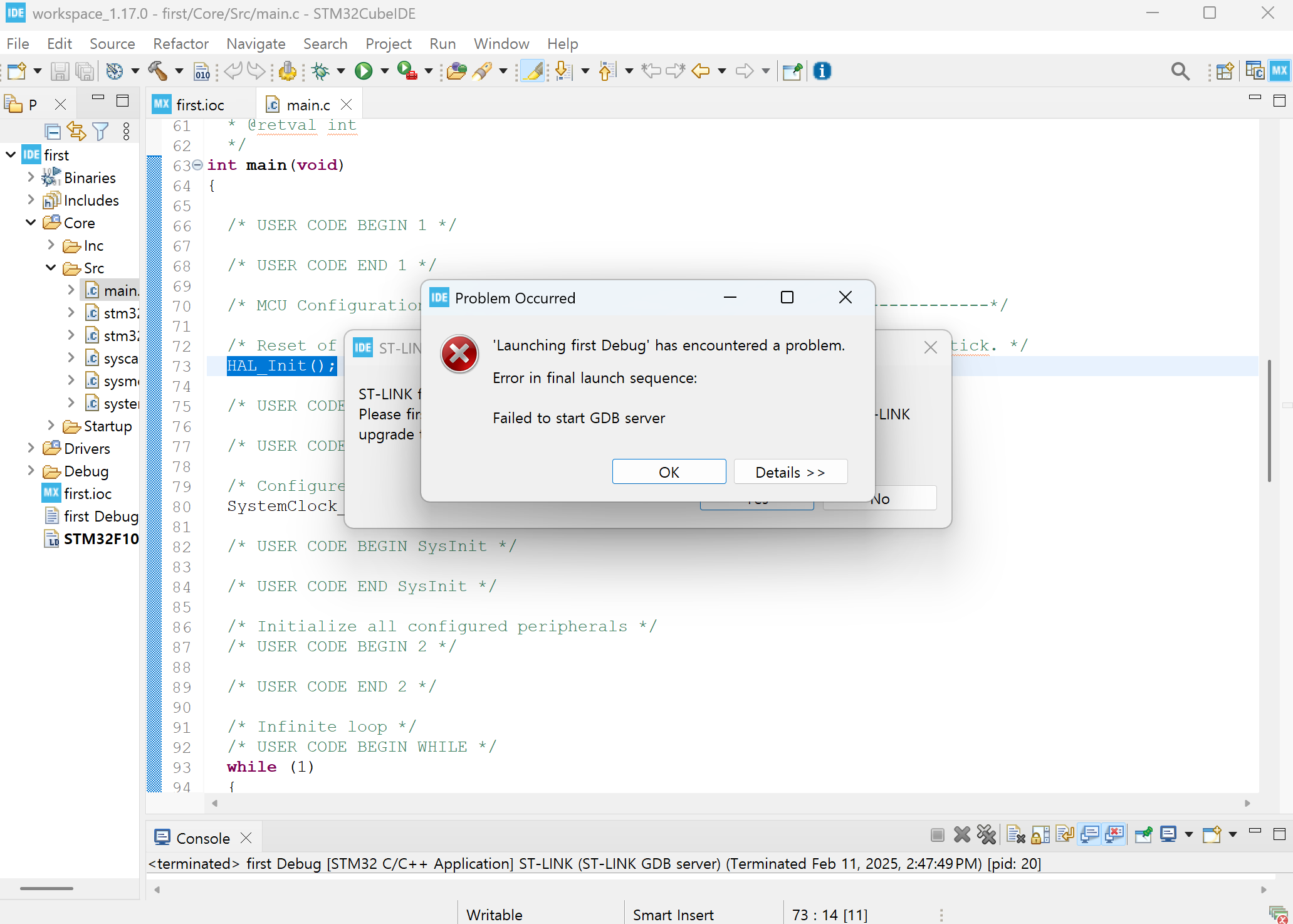Click the Project Explorer horizontal scrollbar

[46, 888]
